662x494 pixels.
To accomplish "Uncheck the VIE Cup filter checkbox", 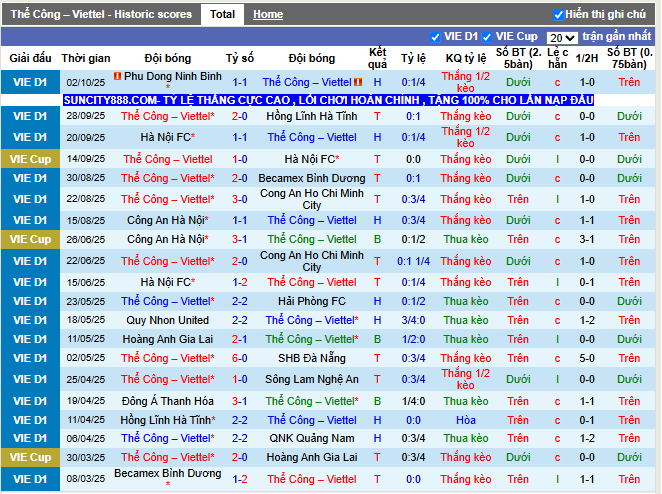I will [x=487, y=37].
